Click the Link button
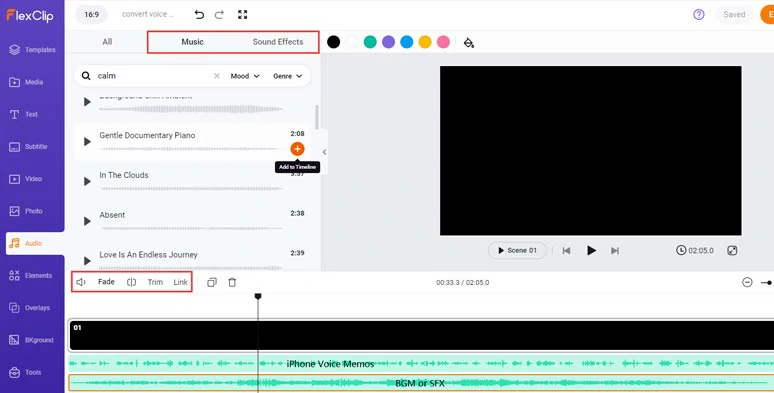This screenshot has height=393, width=774. pyautogui.click(x=180, y=282)
